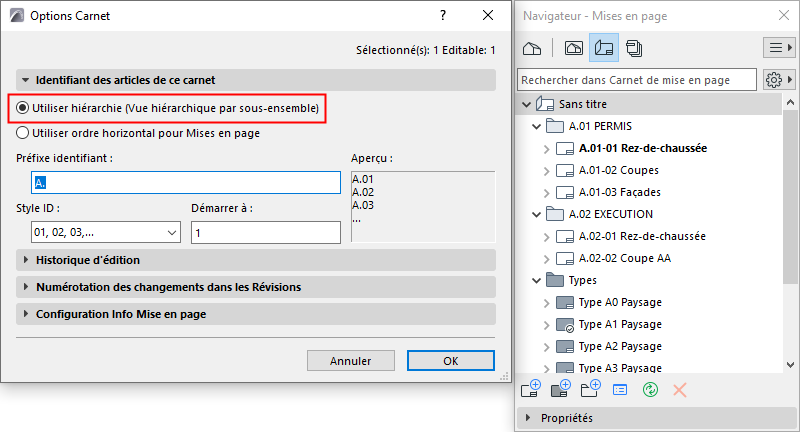This screenshot has height=432, width=800.
Task: Click the new master layout icon
Action: click(561, 388)
